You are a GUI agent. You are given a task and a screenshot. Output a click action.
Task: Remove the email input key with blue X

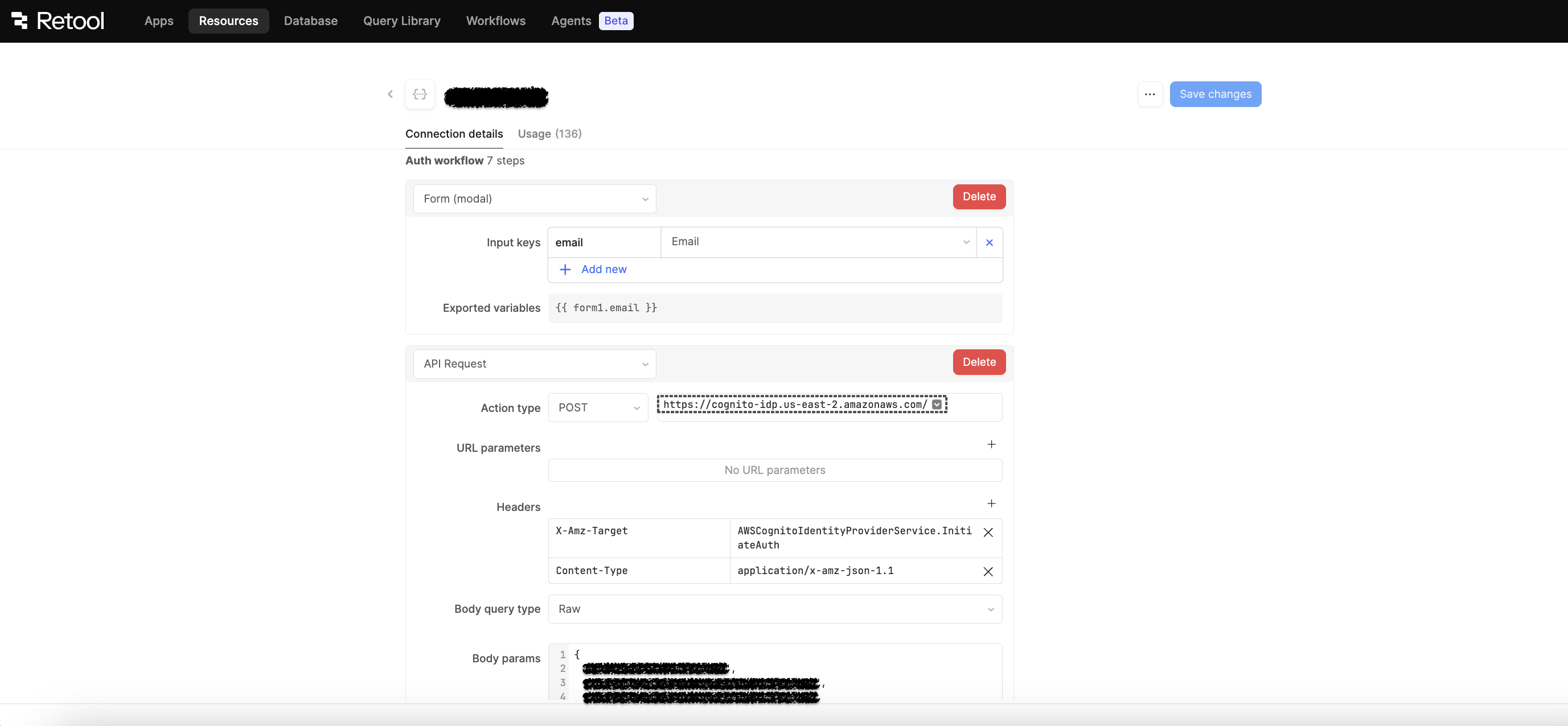click(x=989, y=242)
